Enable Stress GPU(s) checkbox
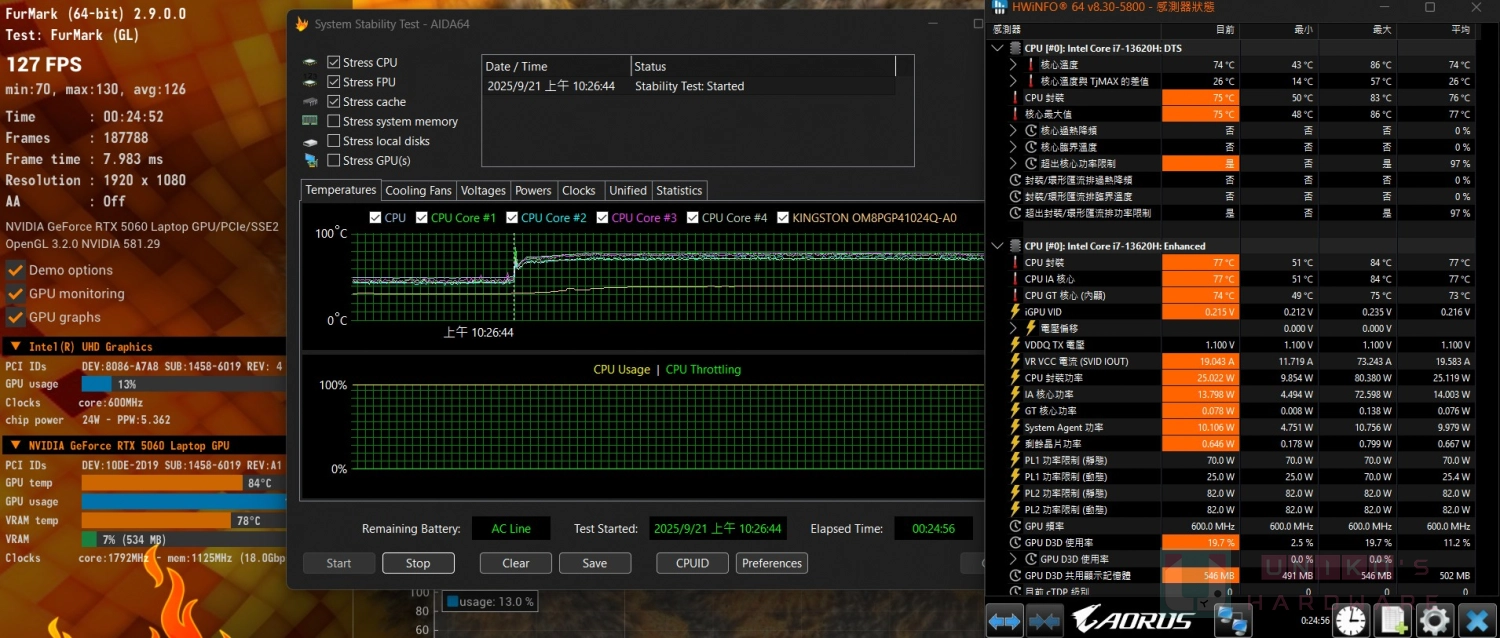The height and width of the screenshot is (638, 1500). (x=334, y=160)
